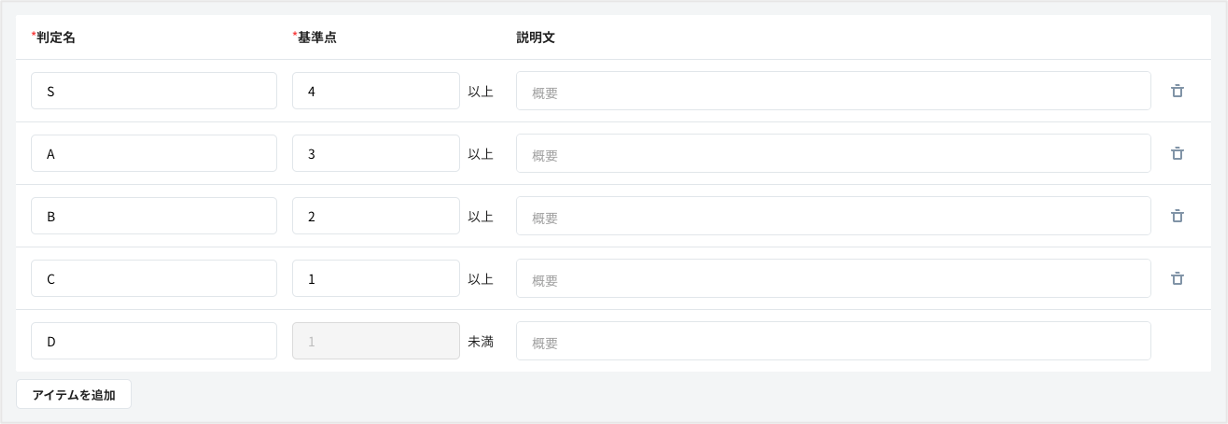Edit the 基準点 field with value 3
Screen dimensions: 1228x424
point(376,154)
